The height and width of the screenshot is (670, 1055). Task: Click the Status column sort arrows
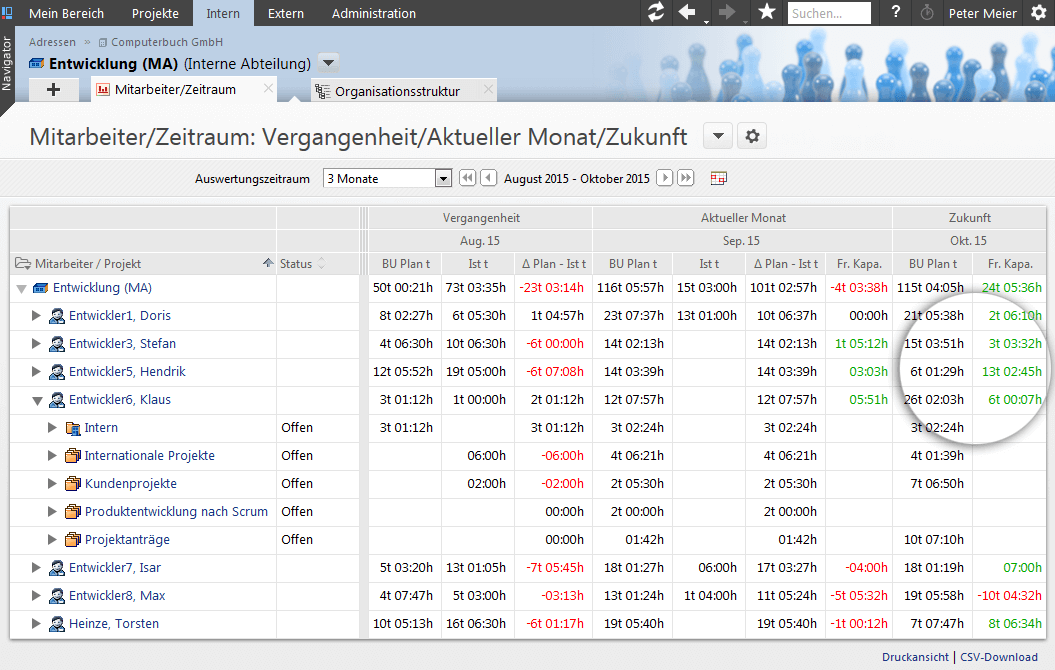coord(322,264)
